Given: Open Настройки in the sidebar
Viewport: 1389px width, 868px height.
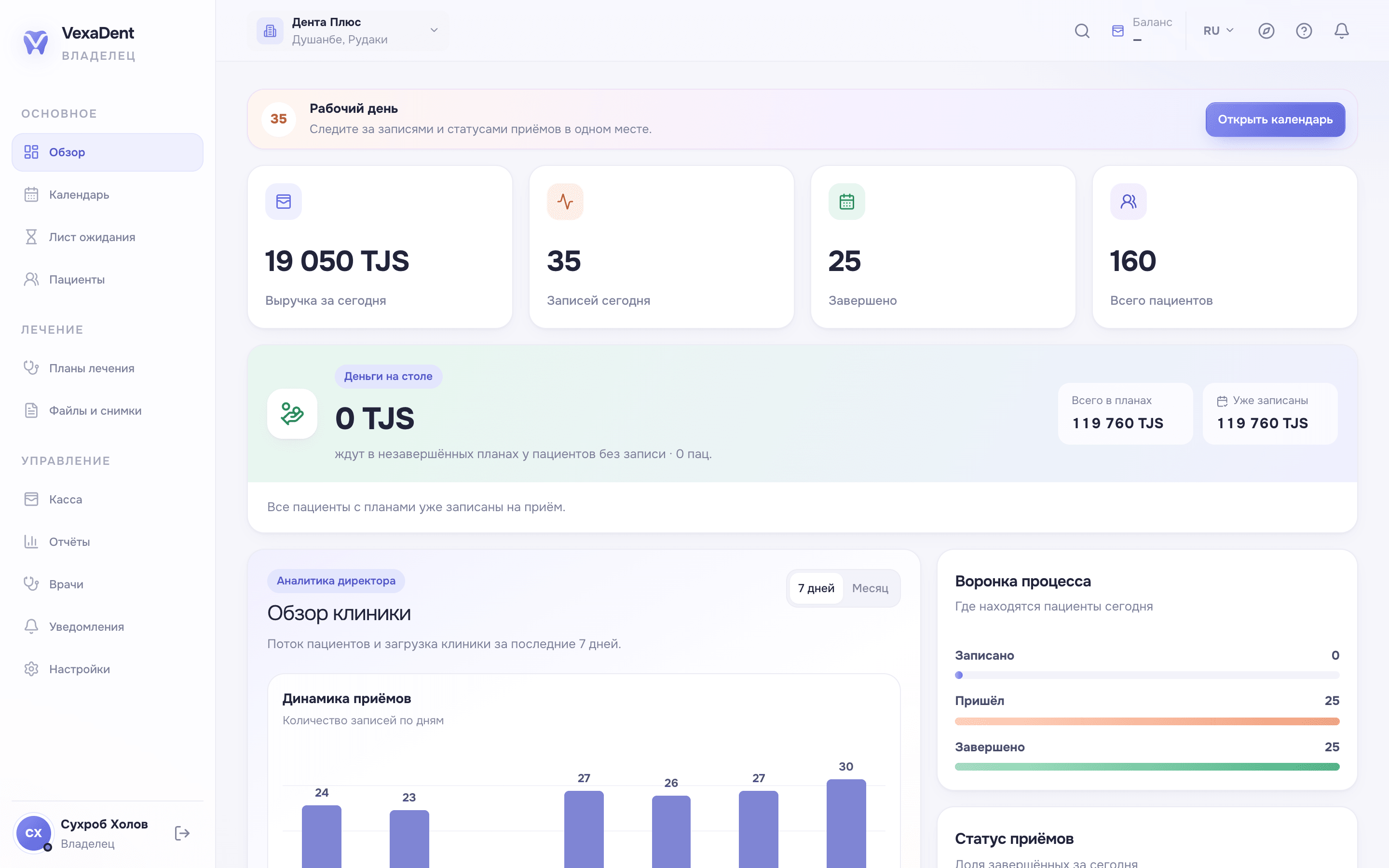Looking at the screenshot, I should click(x=108, y=669).
